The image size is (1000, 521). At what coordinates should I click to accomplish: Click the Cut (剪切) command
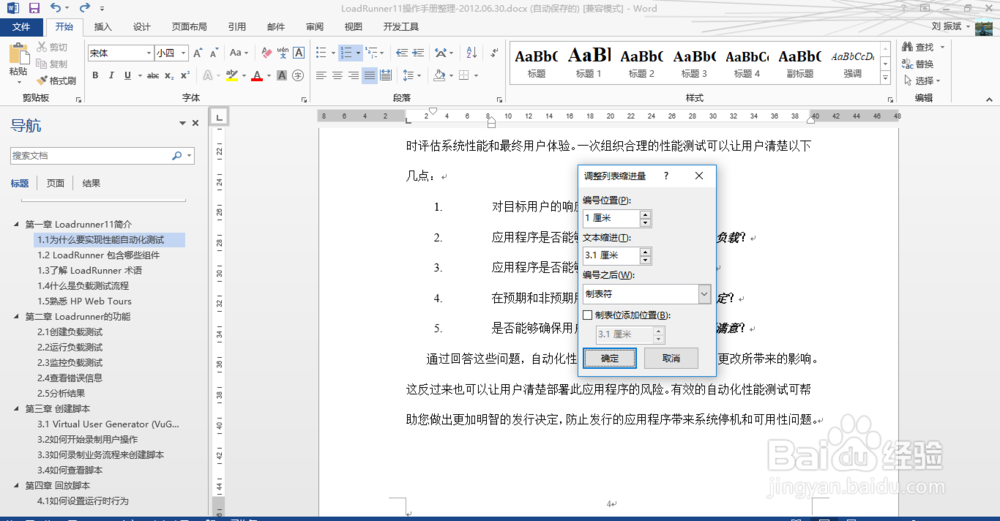[x=52, y=47]
